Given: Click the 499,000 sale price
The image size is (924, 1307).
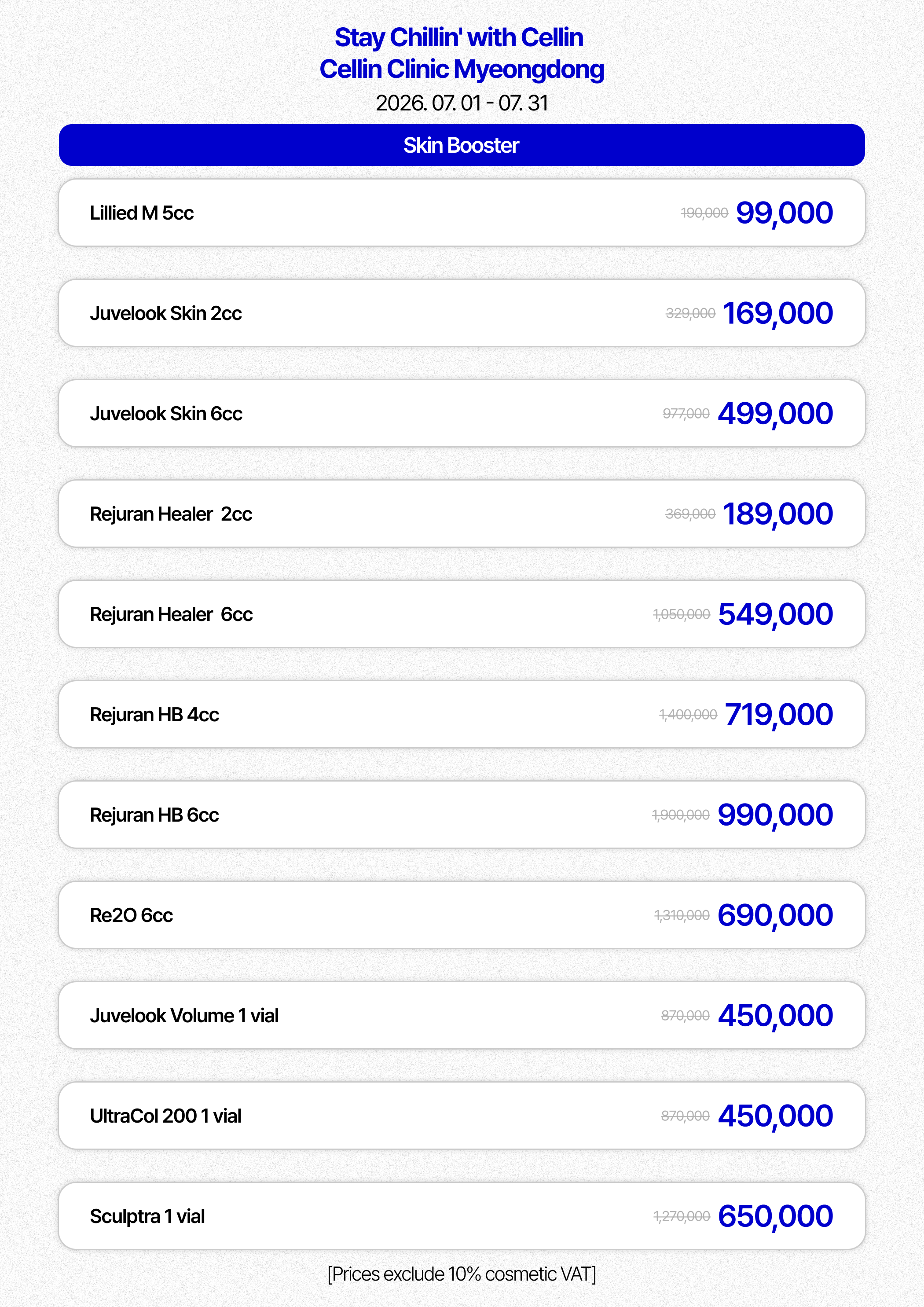Looking at the screenshot, I should 775,414.
